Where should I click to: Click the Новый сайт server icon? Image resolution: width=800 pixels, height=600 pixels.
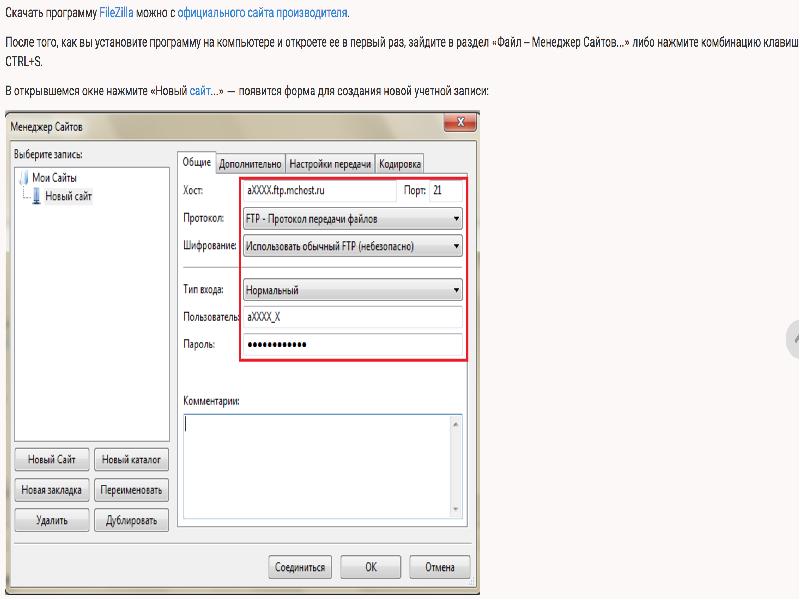coord(37,196)
